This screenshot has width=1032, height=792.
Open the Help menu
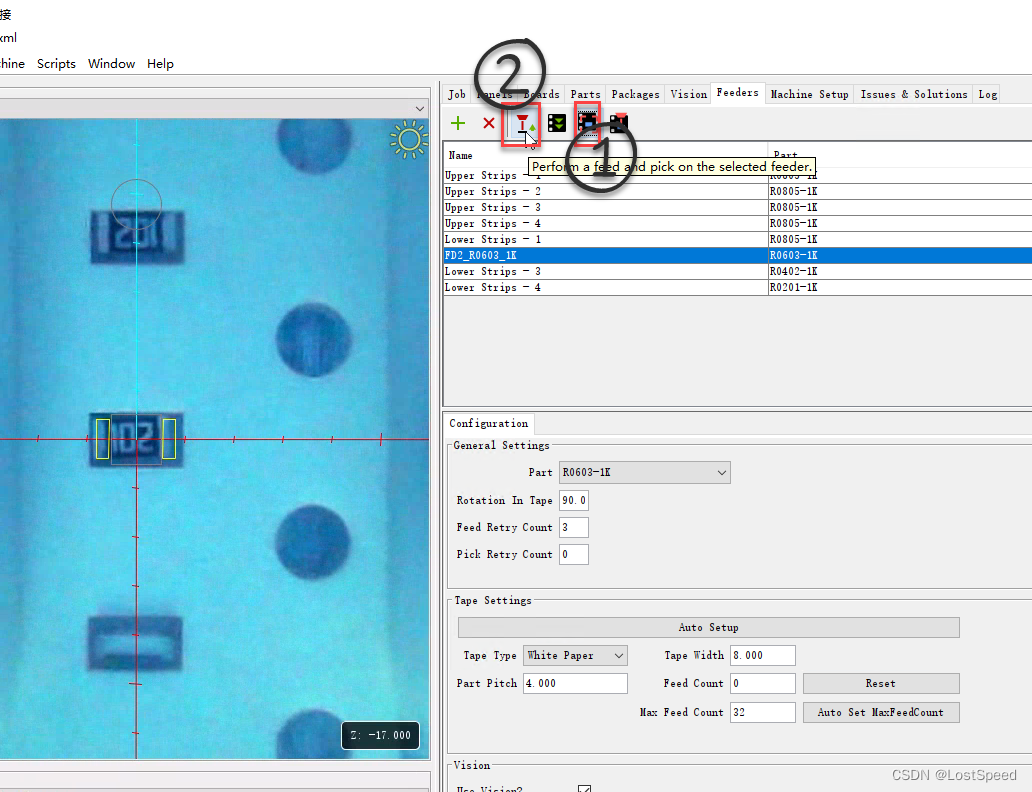(160, 64)
